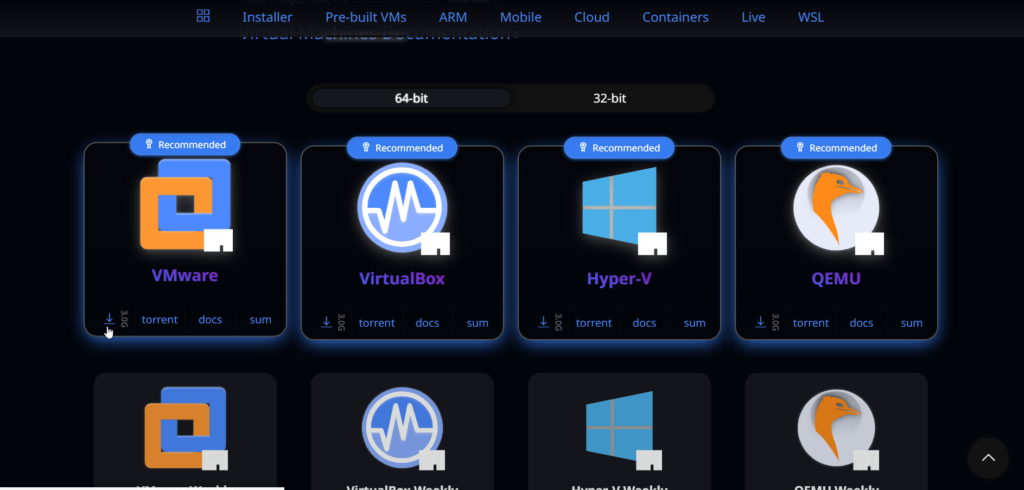This screenshot has width=1024, height=490.
Task: Open QEMU docs link
Action: point(861,323)
